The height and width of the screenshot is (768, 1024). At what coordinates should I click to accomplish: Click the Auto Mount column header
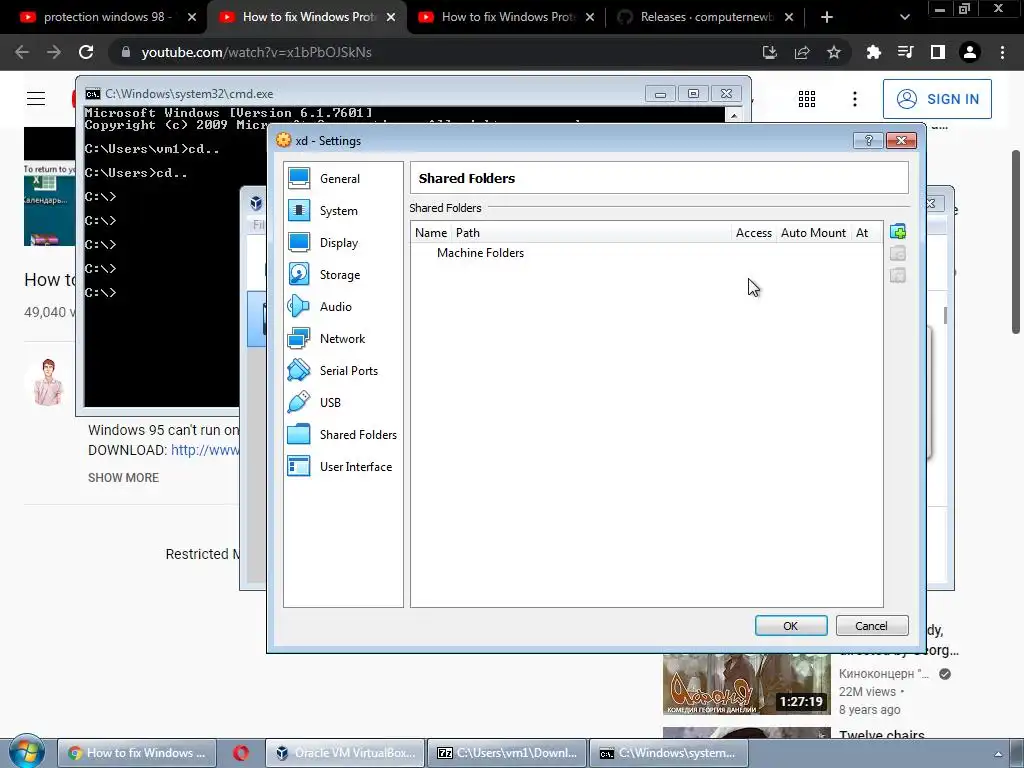click(x=814, y=232)
